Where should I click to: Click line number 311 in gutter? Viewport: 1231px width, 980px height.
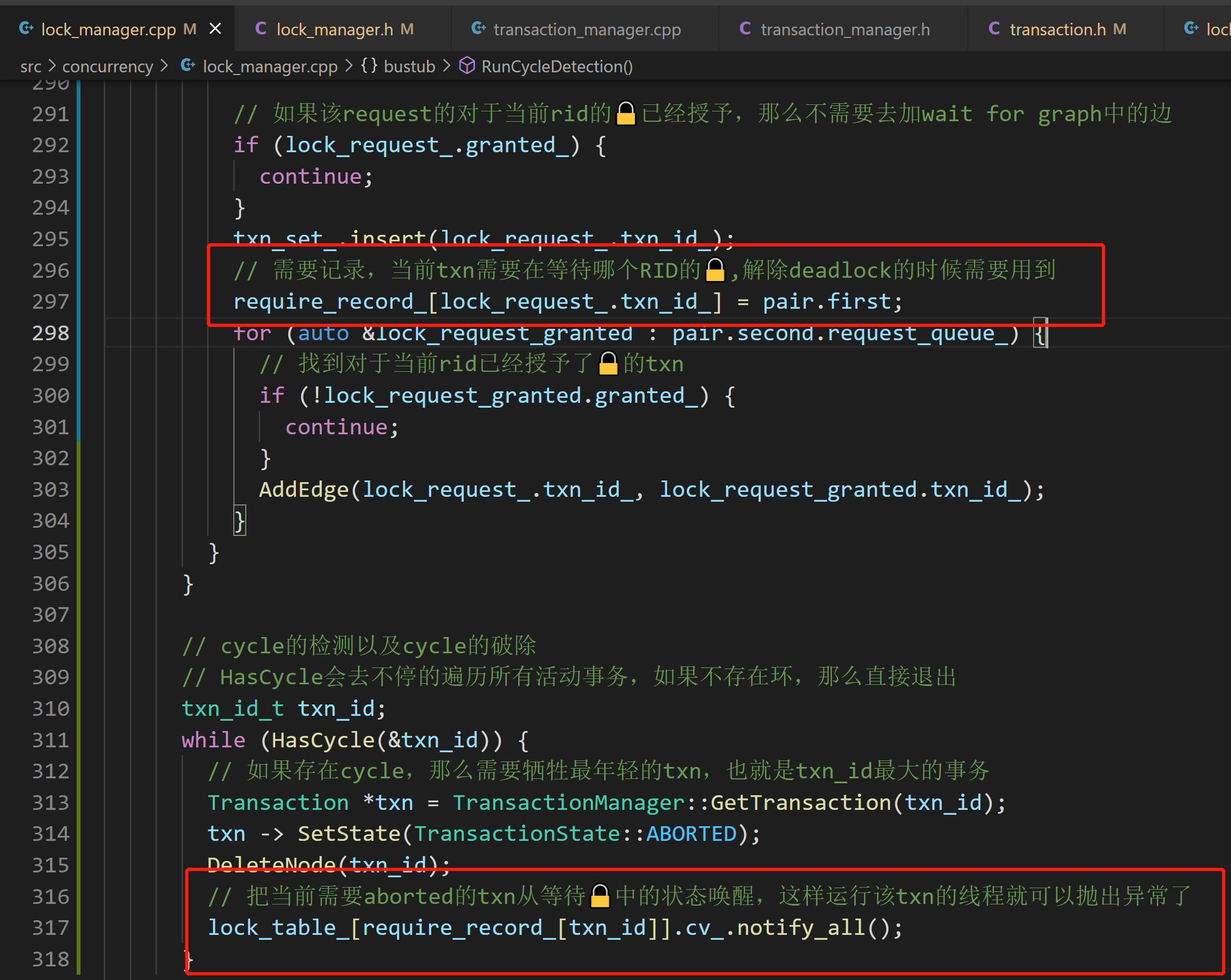click(x=51, y=740)
